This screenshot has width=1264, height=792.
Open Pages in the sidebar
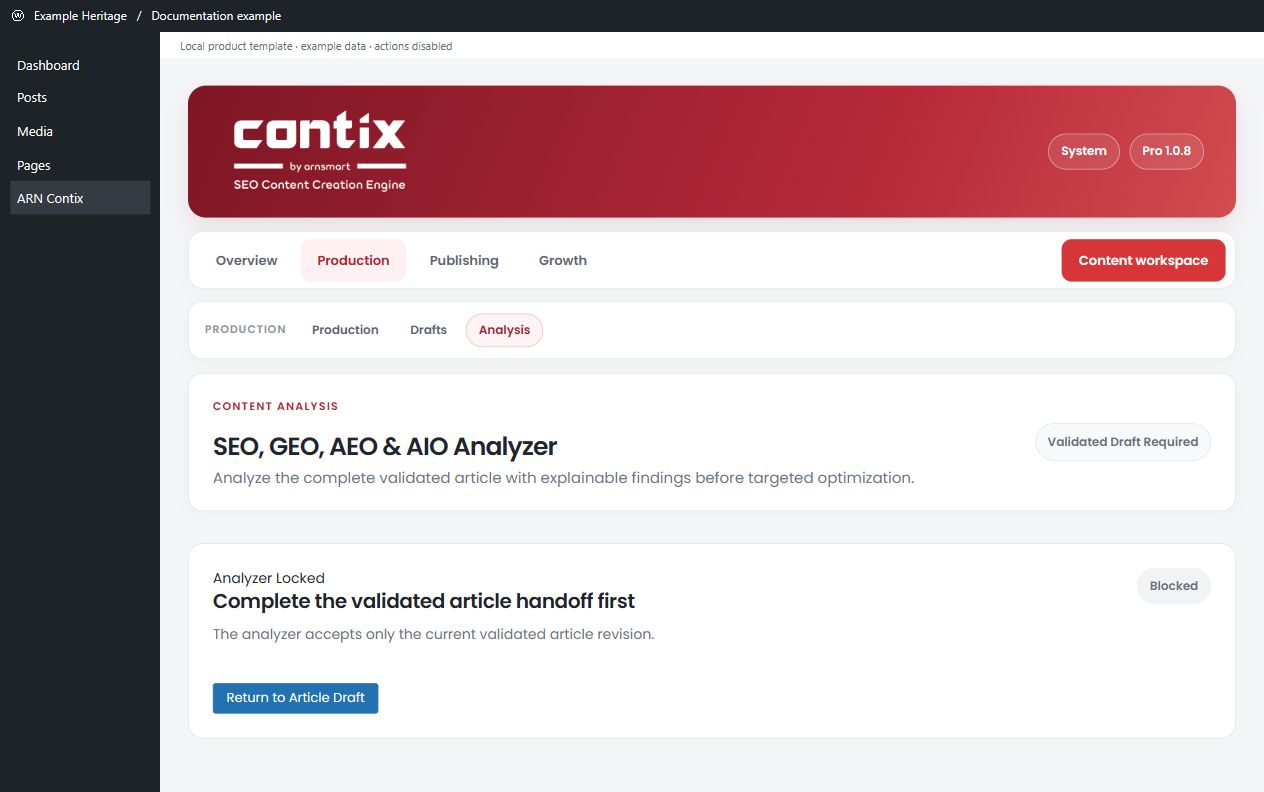[x=34, y=166]
